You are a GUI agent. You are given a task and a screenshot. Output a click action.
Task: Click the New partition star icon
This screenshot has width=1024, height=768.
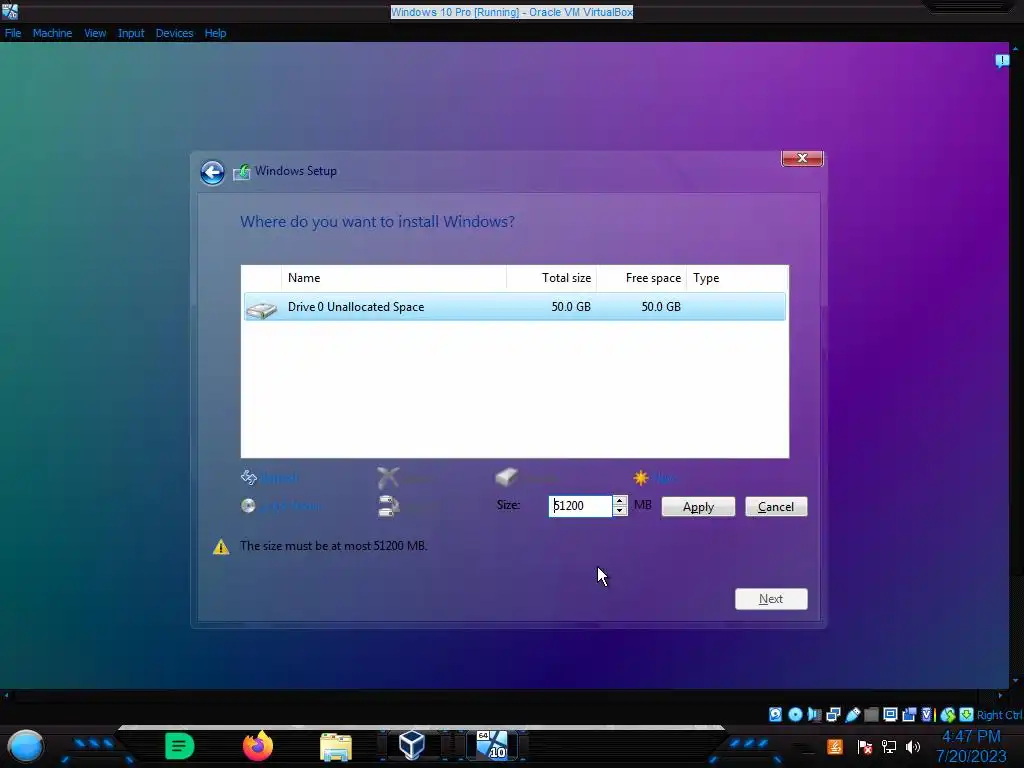tap(641, 478)
